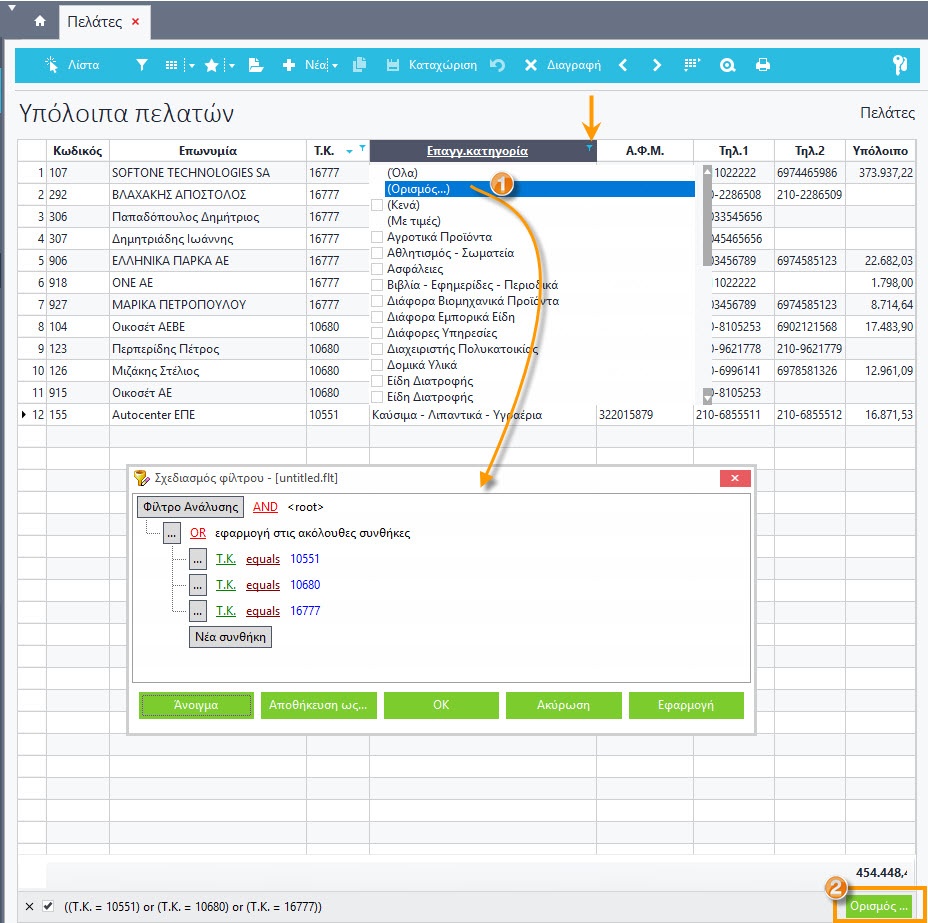
Task: Click the equals operator for T.K. 10680
Action: coord(263,585)
